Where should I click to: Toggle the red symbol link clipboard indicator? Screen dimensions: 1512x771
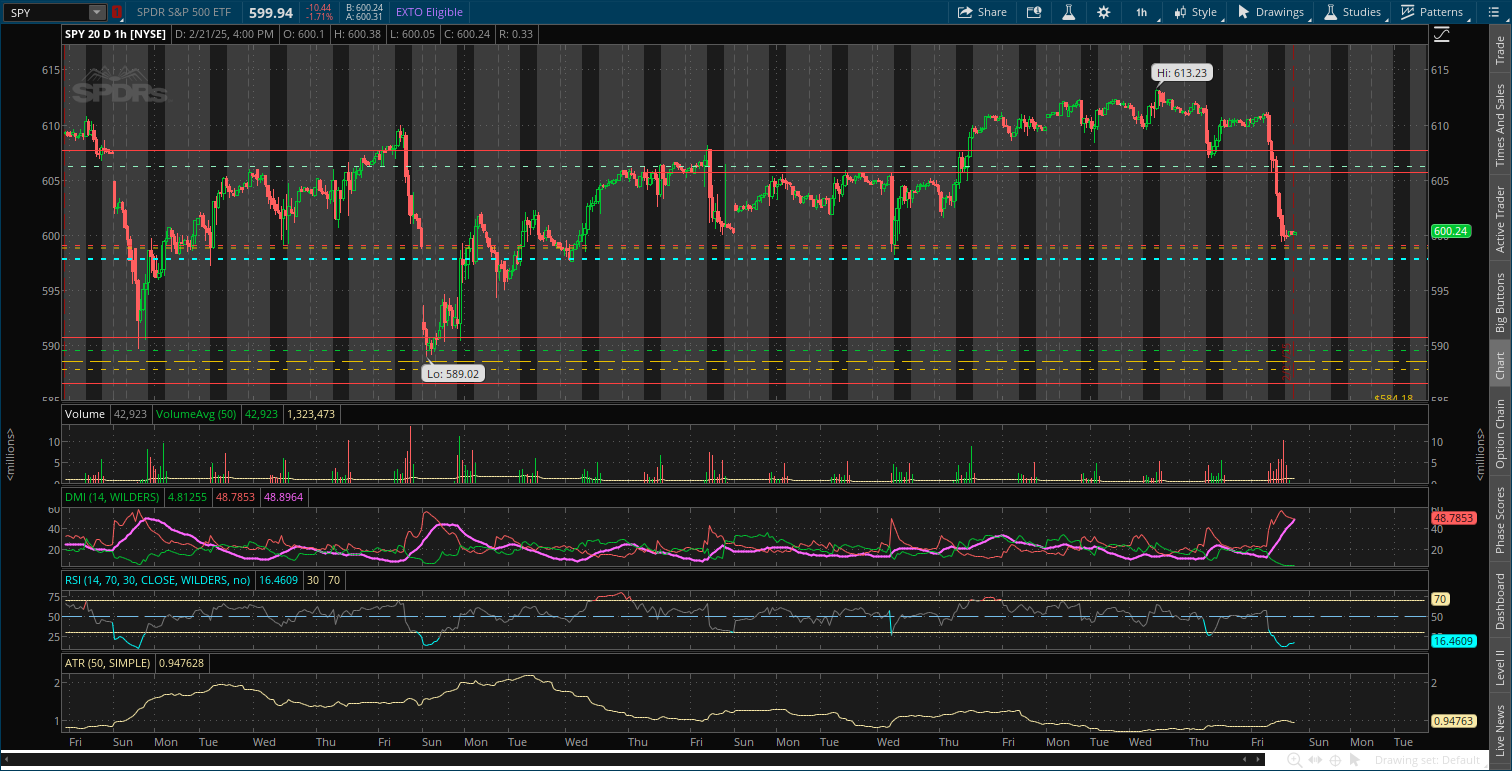pyautogui.click(x=116, y=12)
